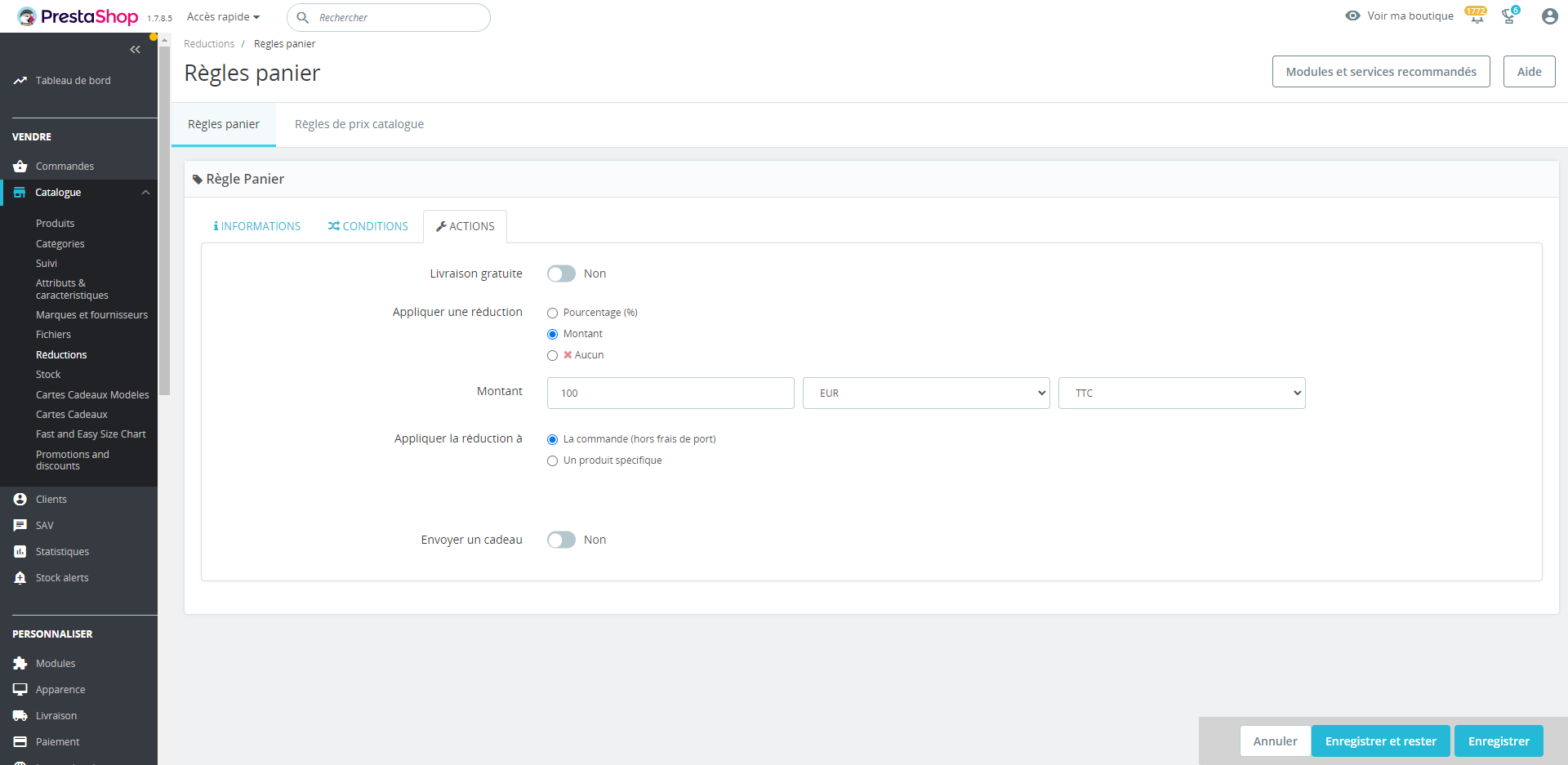Open the TTC tax dropdown

coord(1181,394)
